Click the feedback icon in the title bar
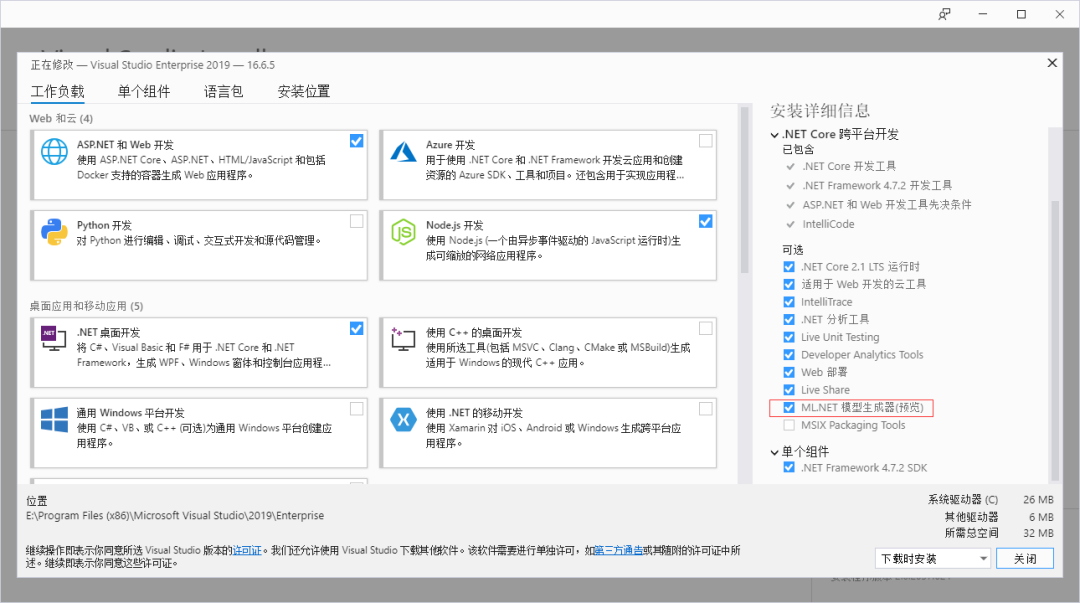This screenshot has width=1080, height=603. 944,14
